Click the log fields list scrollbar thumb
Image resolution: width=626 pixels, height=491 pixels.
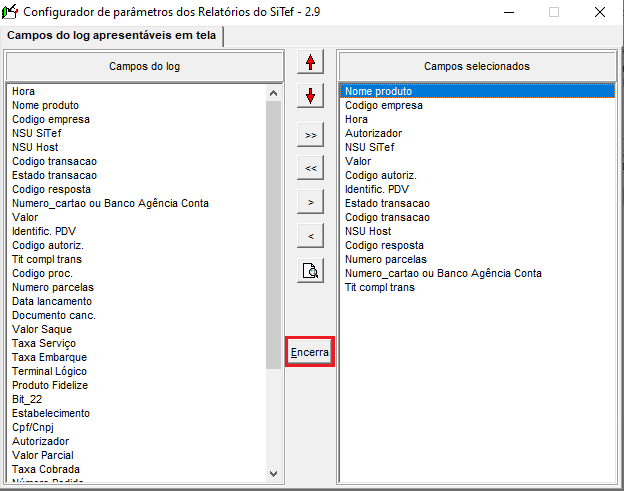point(273,235)
